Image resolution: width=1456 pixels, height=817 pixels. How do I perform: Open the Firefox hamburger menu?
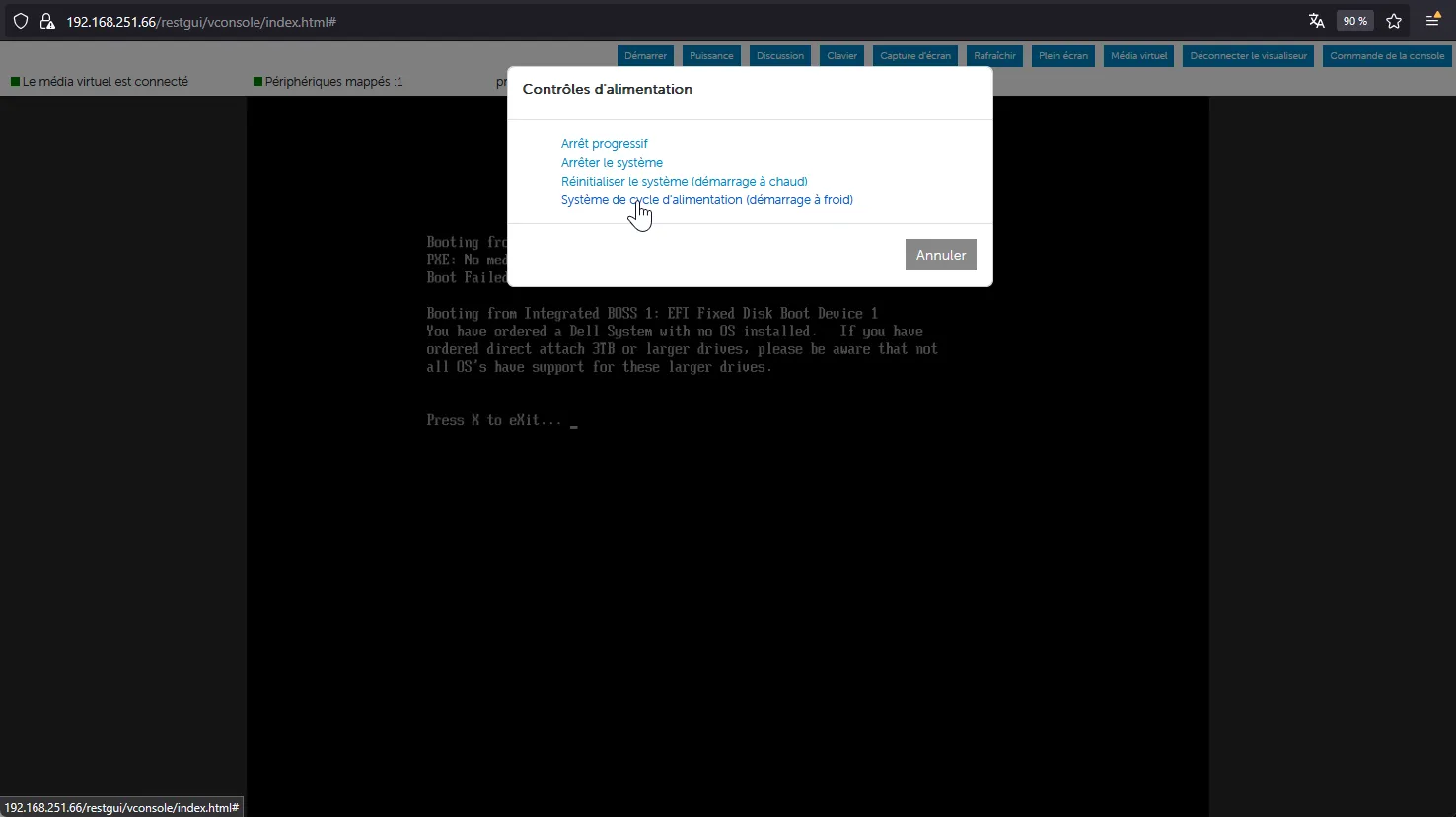tap(1433, 20)
